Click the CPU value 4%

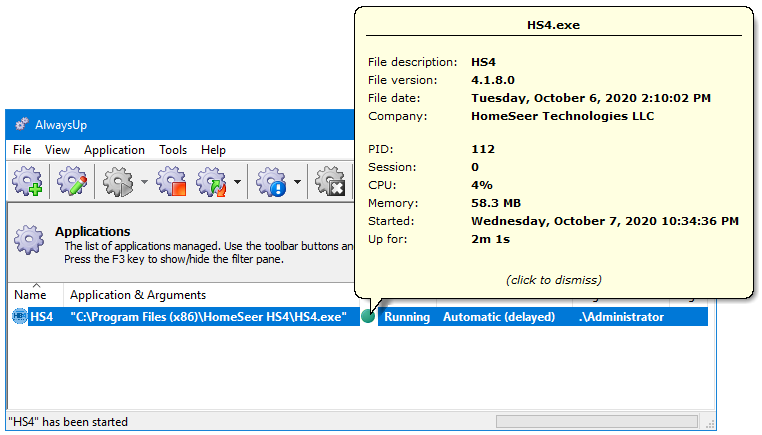(482, 185)
